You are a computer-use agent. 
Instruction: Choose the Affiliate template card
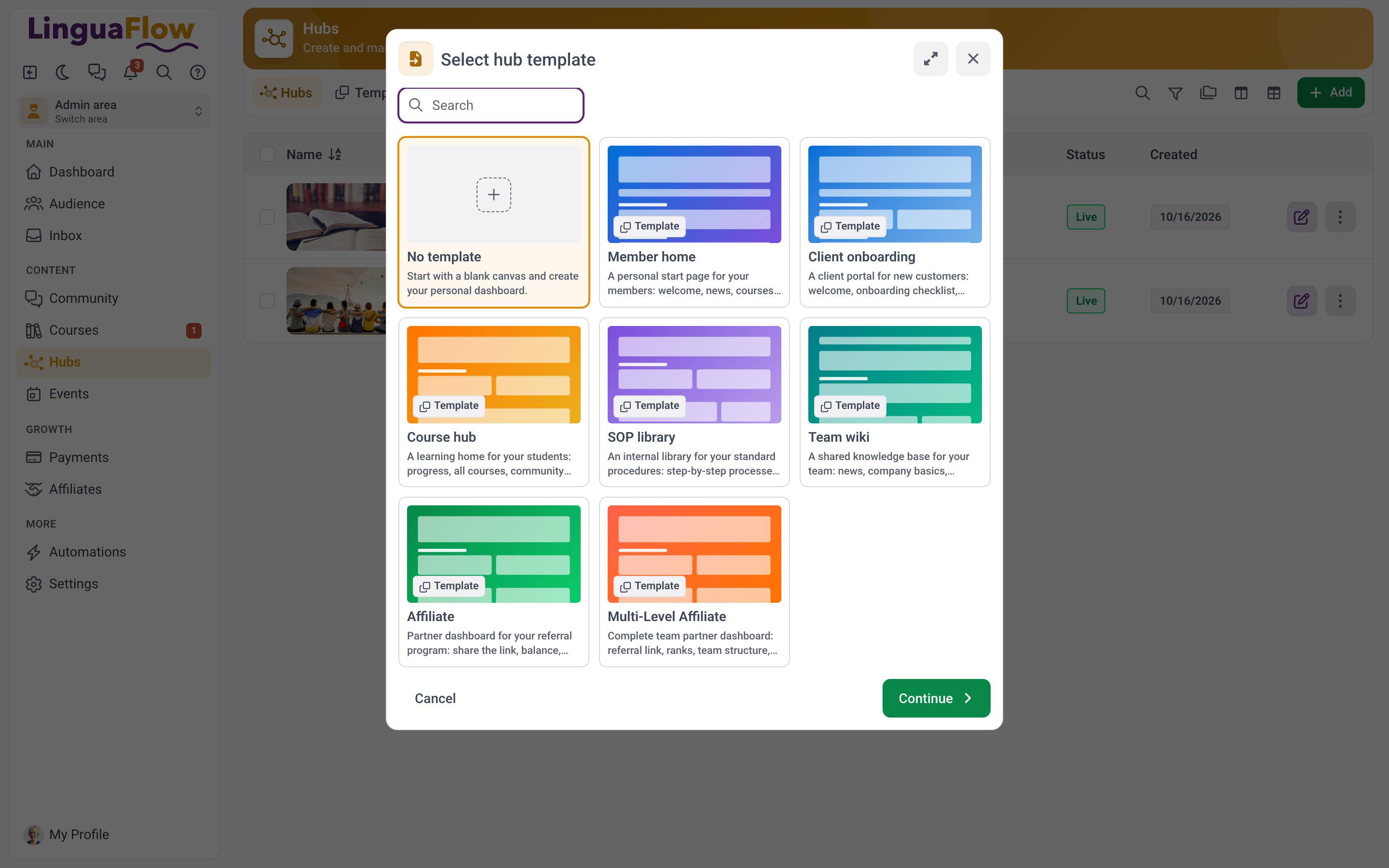[493, 582]
